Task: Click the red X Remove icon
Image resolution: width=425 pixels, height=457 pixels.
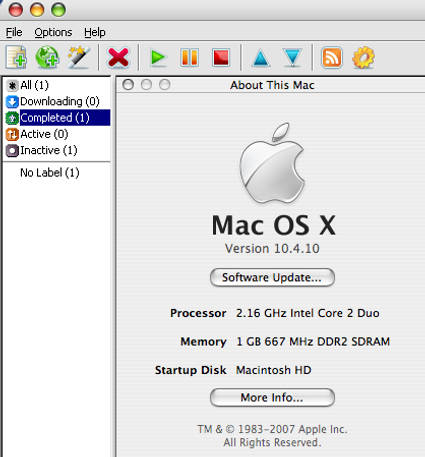Action: click(118, 58)
